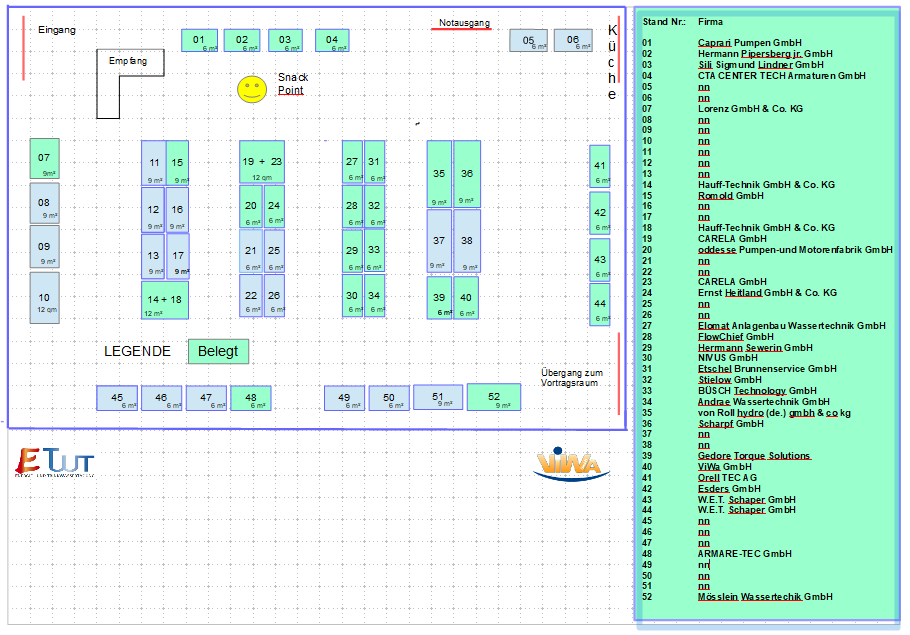Viewport: 910px width, 635px height.
Task: Select booth 07 with 9m²
Action: 45,158
